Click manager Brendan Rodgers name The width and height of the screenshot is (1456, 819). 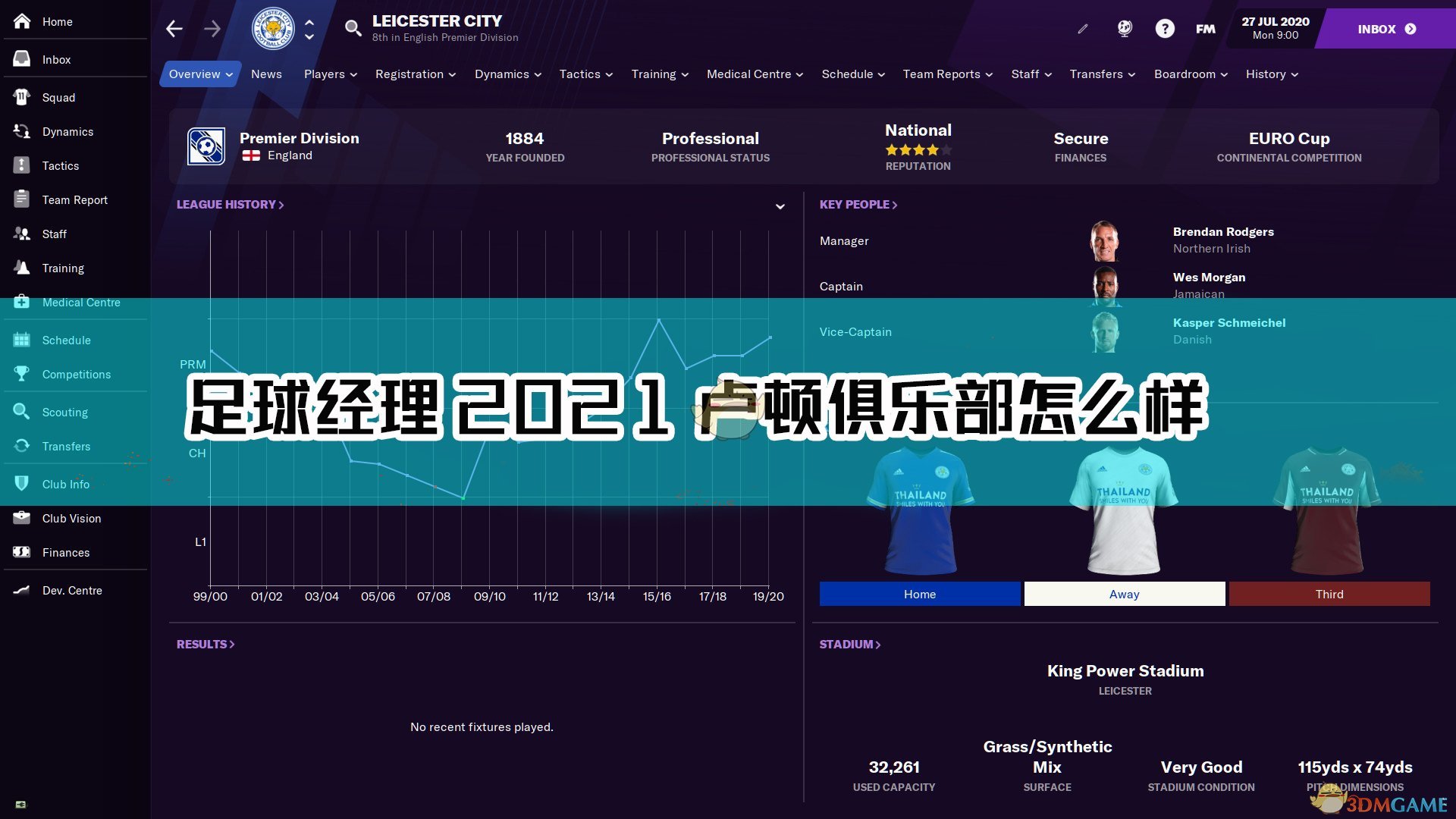click(1223, 232)
